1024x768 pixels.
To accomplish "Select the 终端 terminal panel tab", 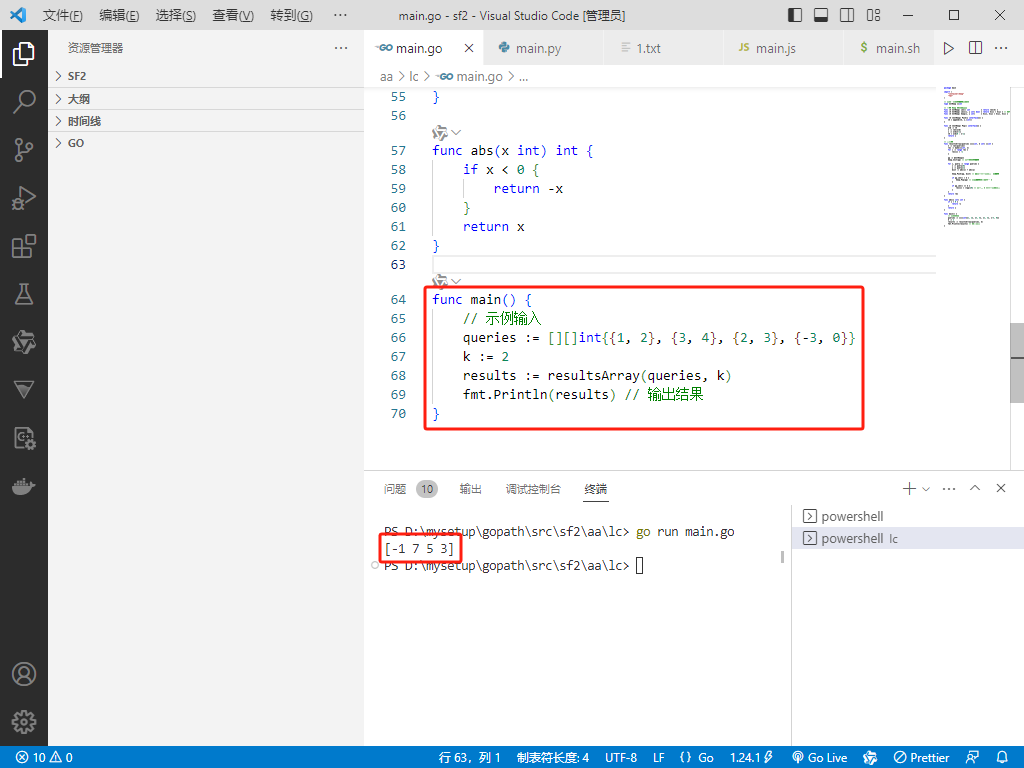I will [596, 489].
